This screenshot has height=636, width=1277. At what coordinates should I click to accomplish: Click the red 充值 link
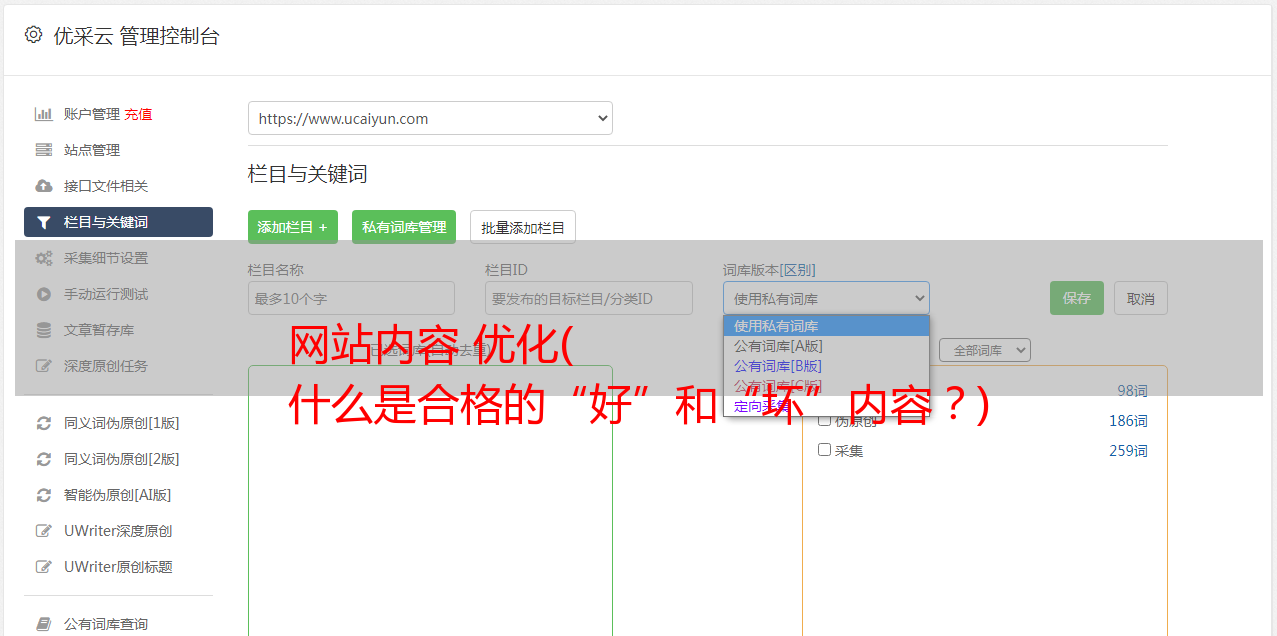[x=138, y=114]
